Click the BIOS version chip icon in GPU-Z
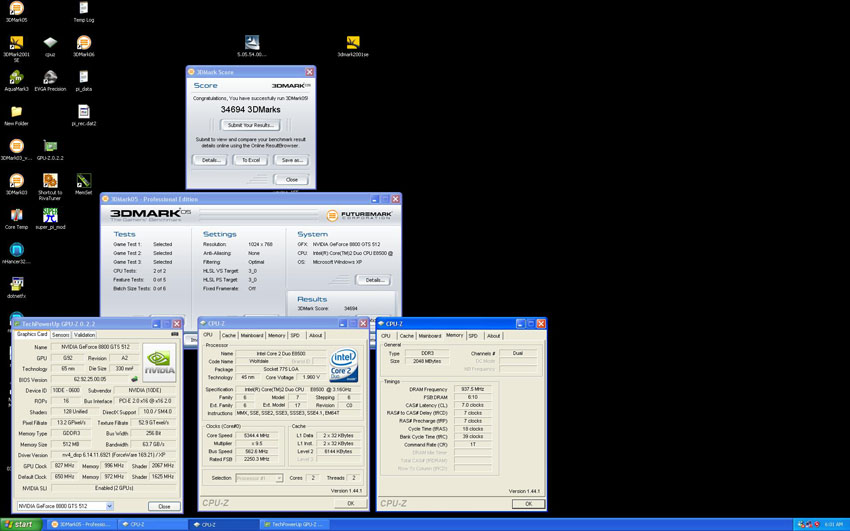This screenshot has width=850, height=531. [x=134, y=379]
